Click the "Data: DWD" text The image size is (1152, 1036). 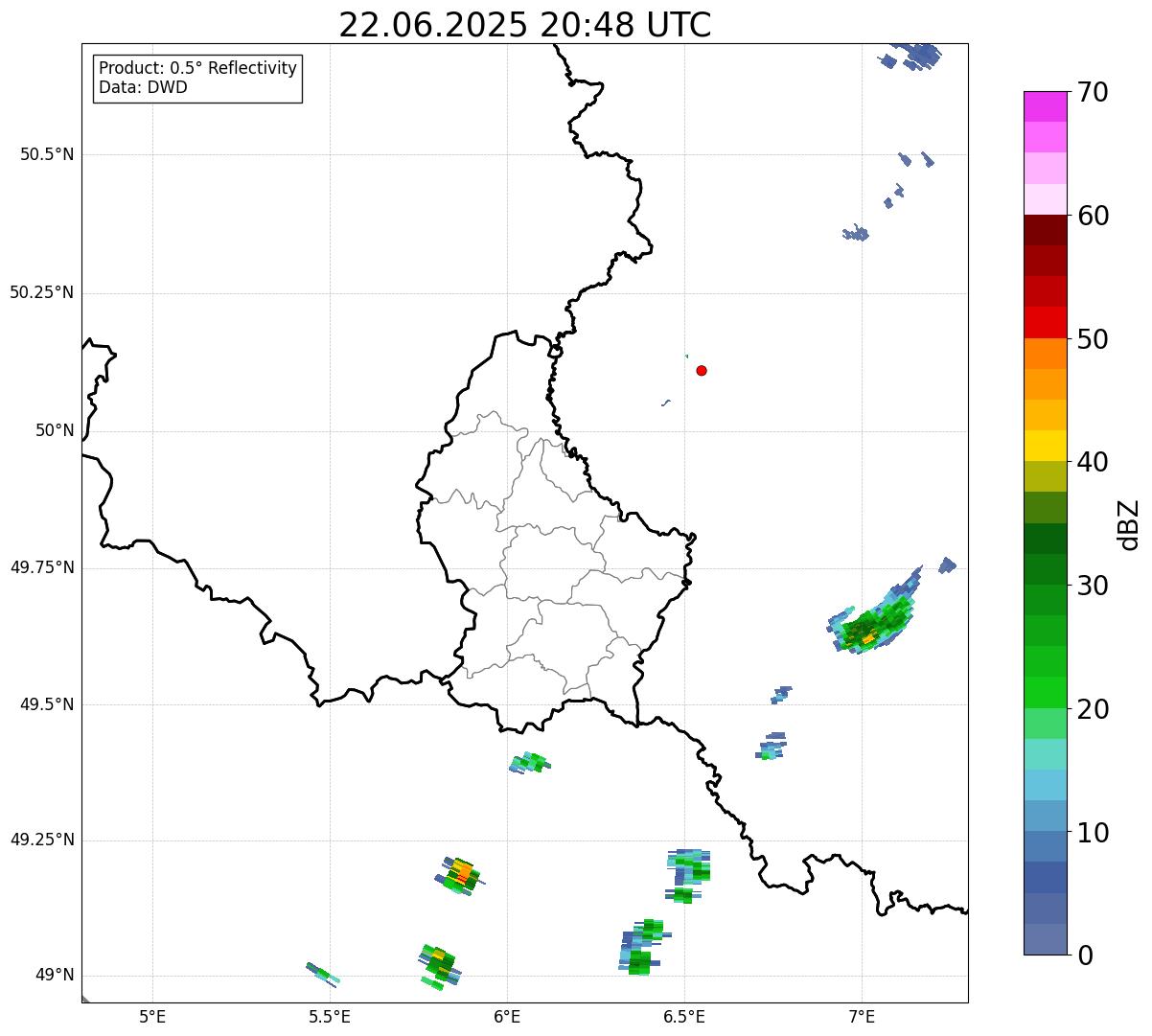tap(143, 87)
